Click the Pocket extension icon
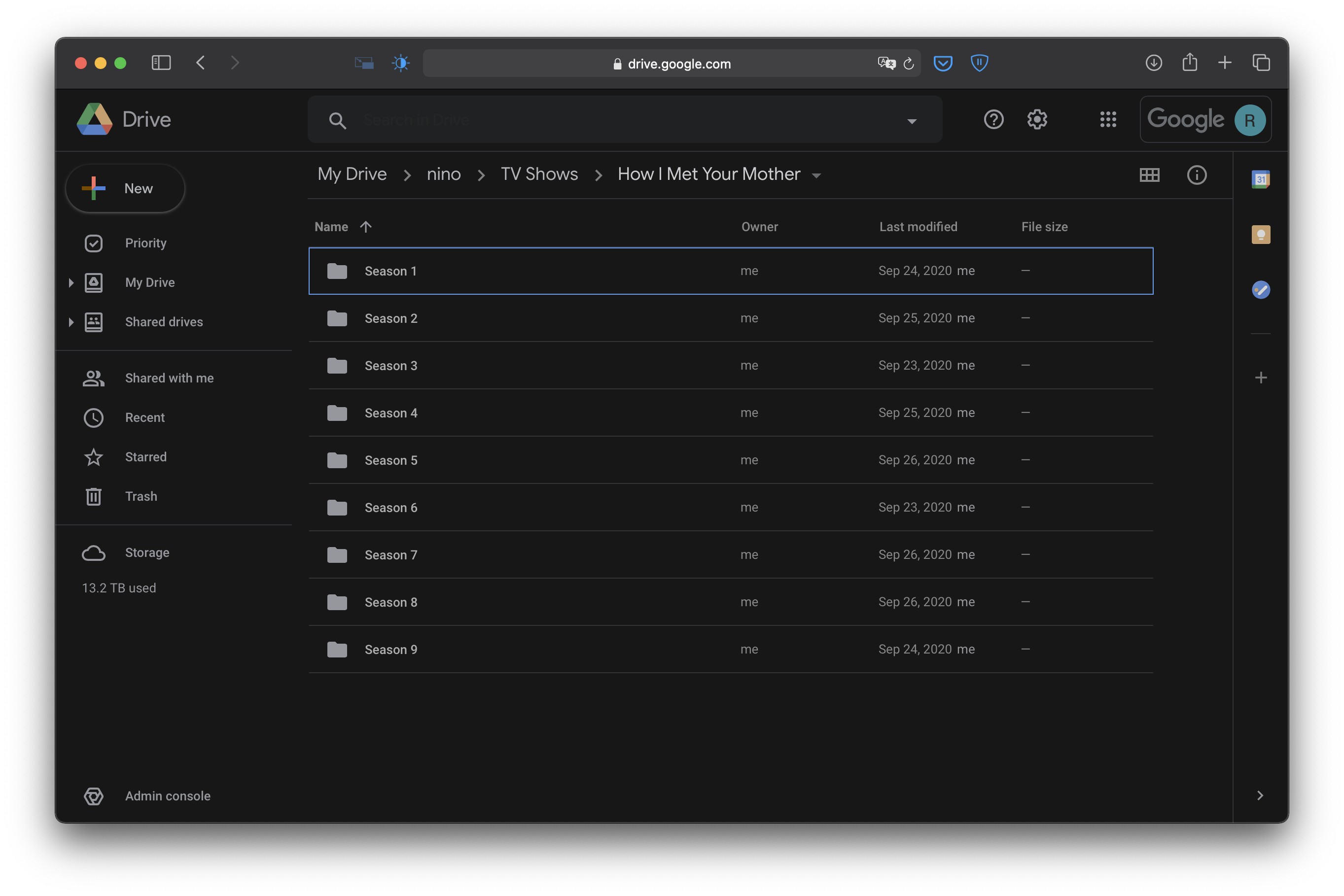Screen dimensions: 1344x896 [943, 63]
